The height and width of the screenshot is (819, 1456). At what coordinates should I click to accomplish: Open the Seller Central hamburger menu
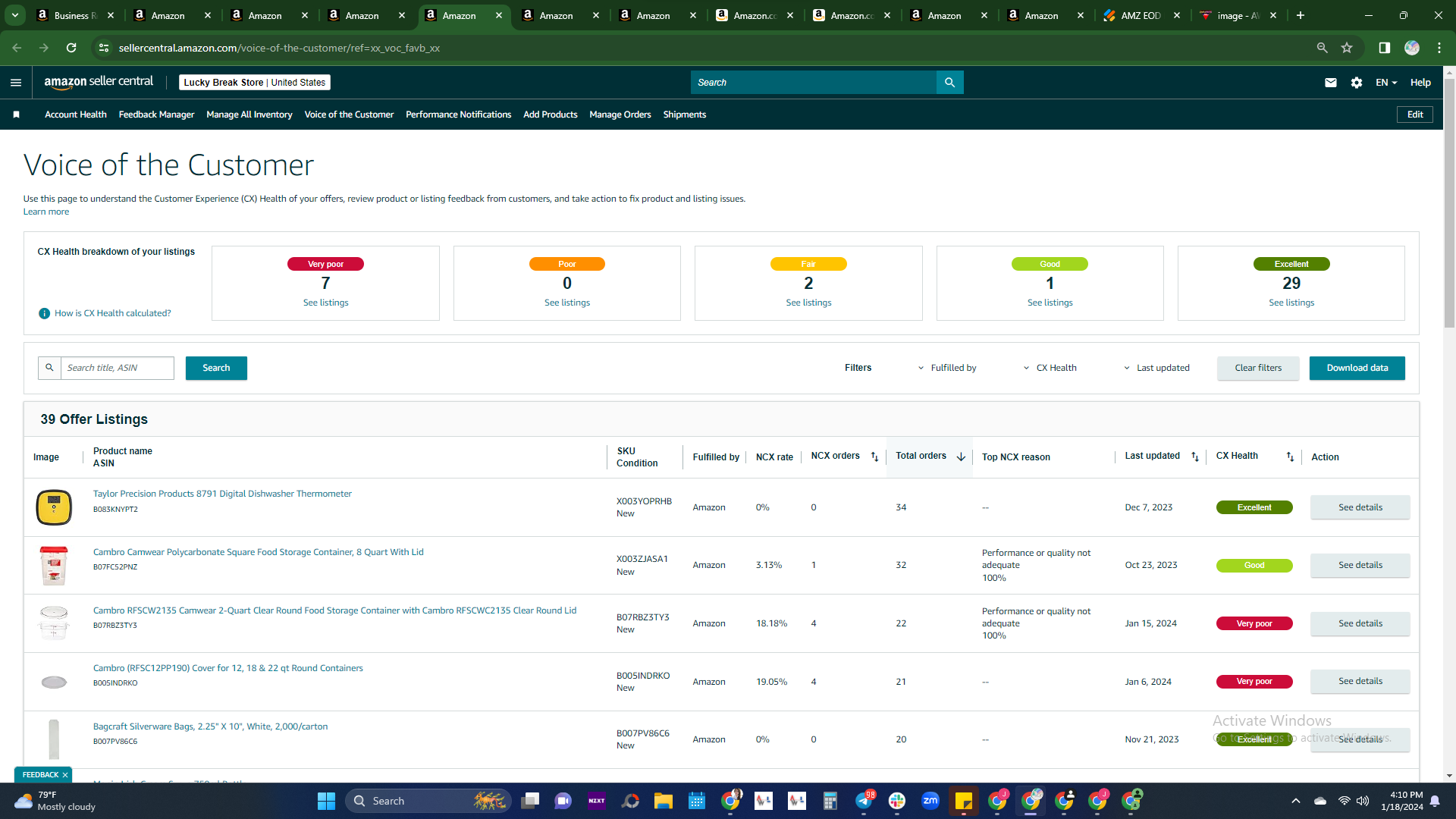pyautogui.click(x=16, y=83)
